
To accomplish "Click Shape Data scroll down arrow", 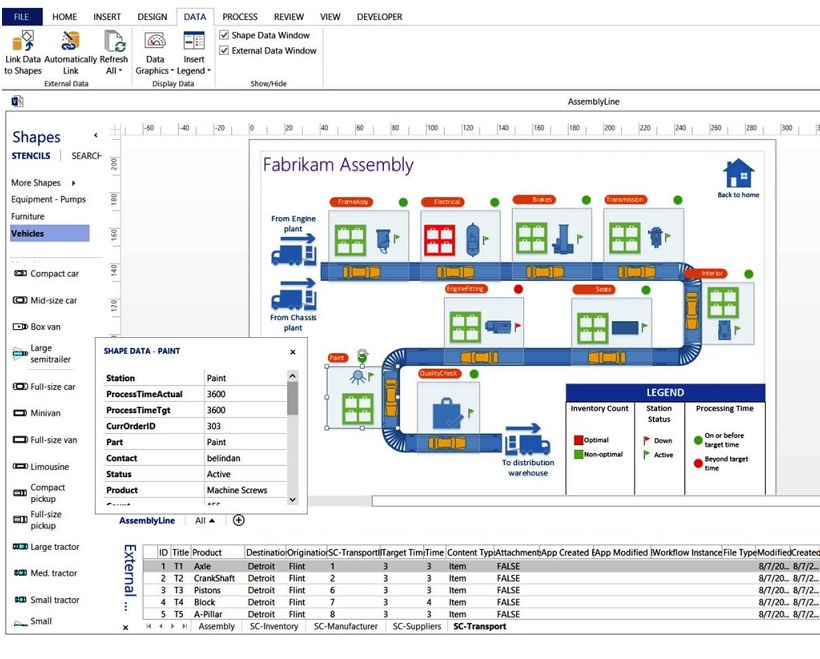I will click(x=292, y=499).
